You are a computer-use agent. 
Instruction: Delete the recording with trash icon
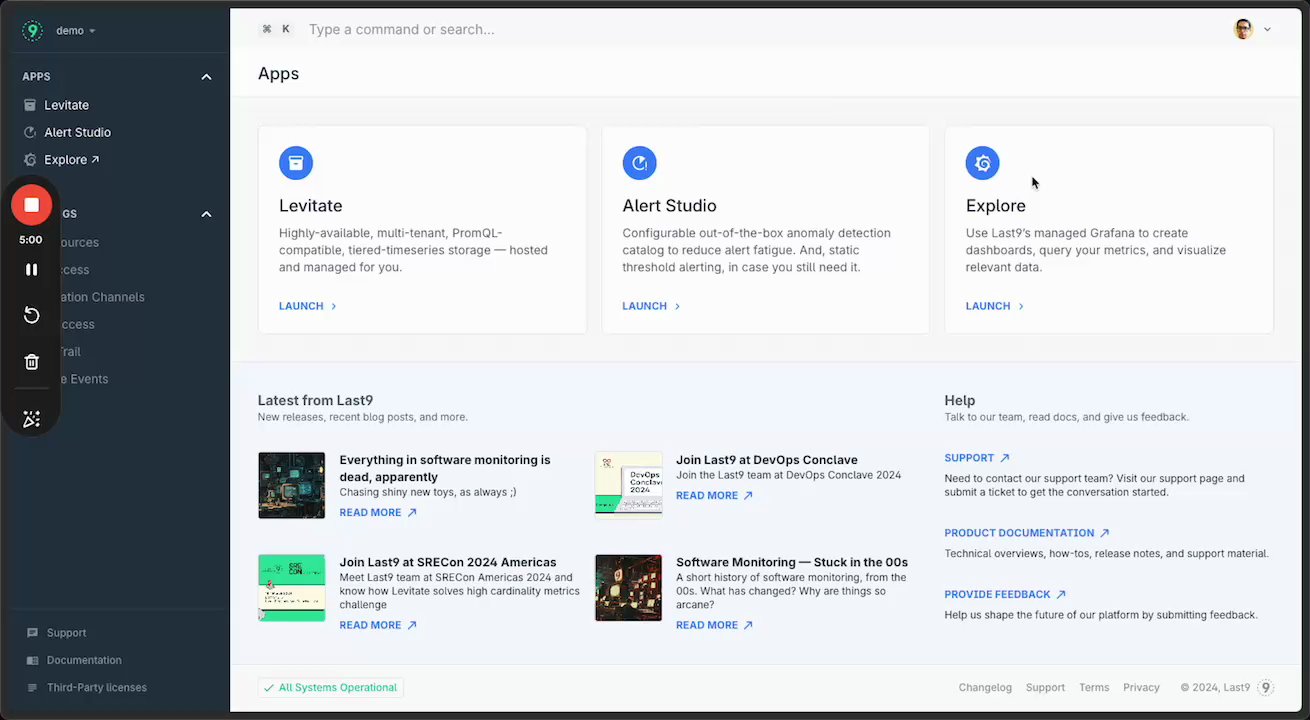pyautogui.click(x=31, y=362)
